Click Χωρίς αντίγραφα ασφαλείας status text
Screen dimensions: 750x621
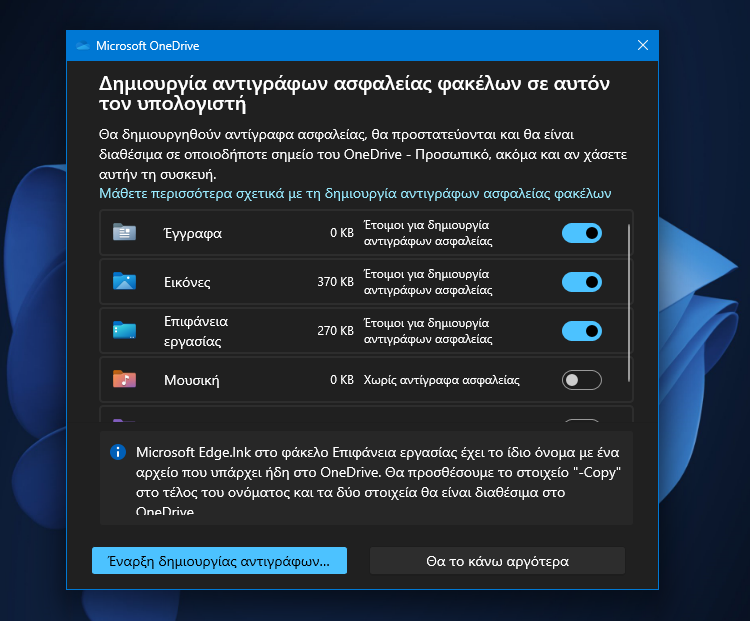[441, 380]
